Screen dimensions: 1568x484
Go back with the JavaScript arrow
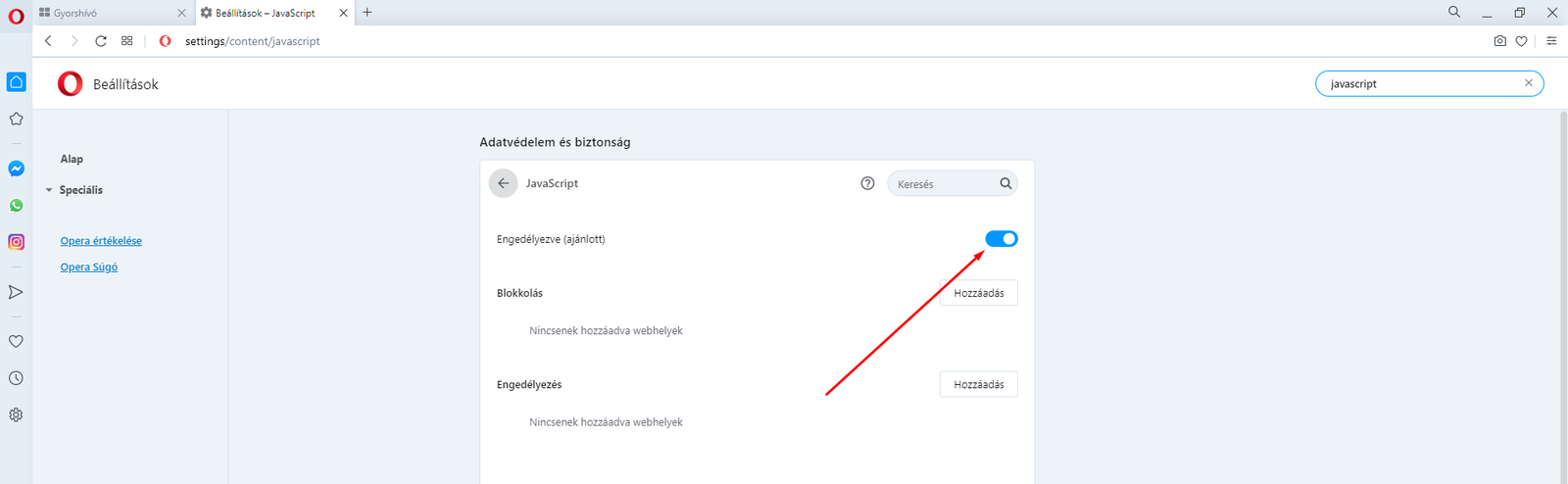[x=503, y=183]
